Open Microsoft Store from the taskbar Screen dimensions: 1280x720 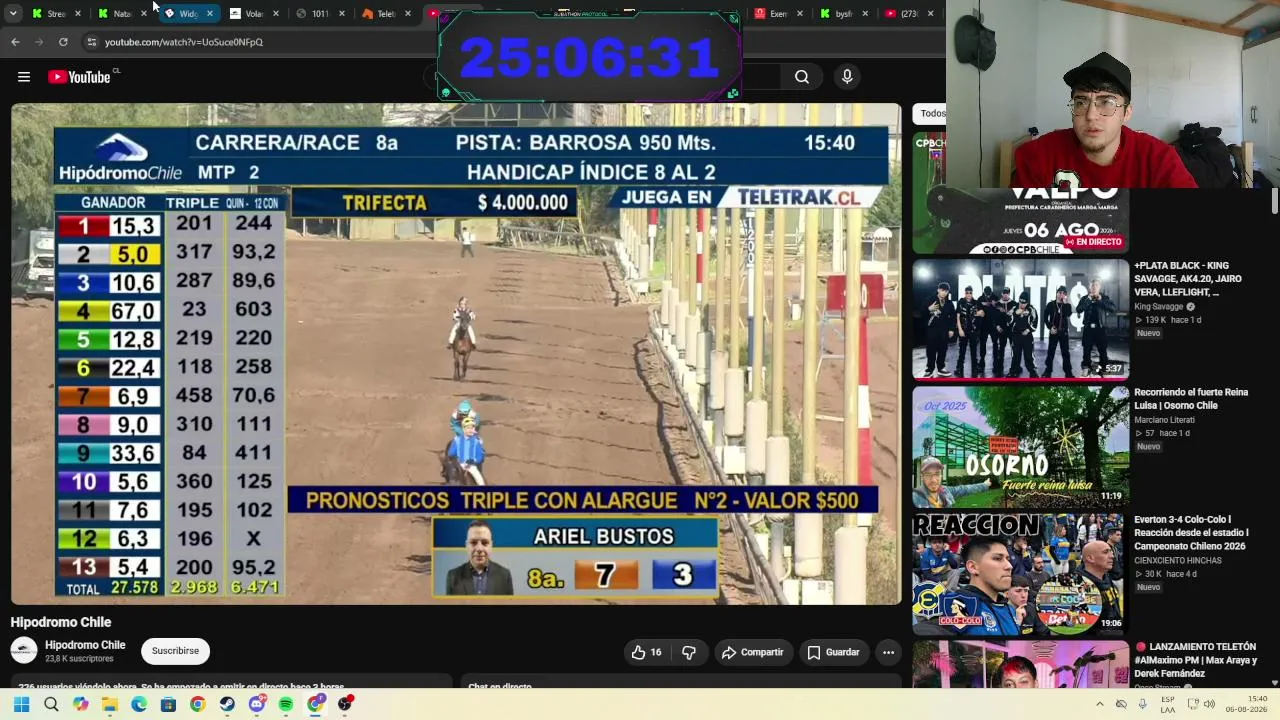[168, 704]
